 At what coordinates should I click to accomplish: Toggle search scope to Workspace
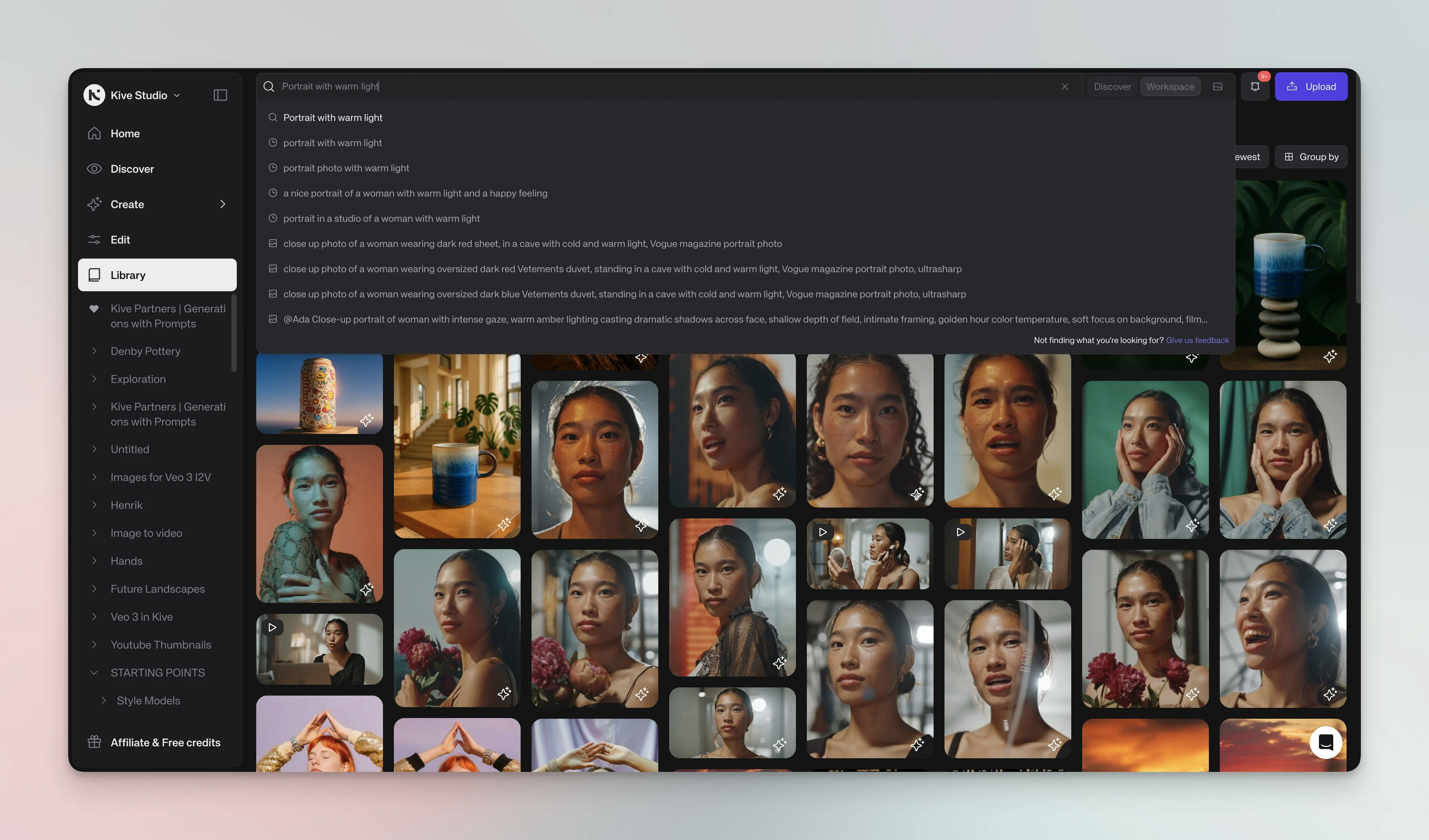tap(1170, 87)
